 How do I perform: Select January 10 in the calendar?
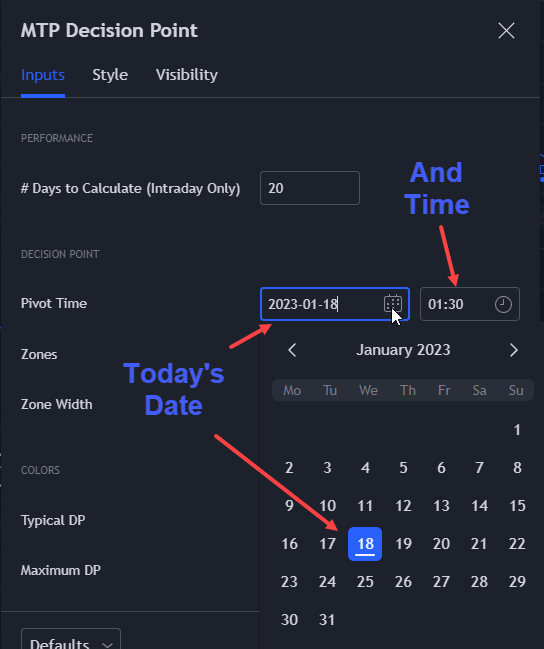(327, 506)
